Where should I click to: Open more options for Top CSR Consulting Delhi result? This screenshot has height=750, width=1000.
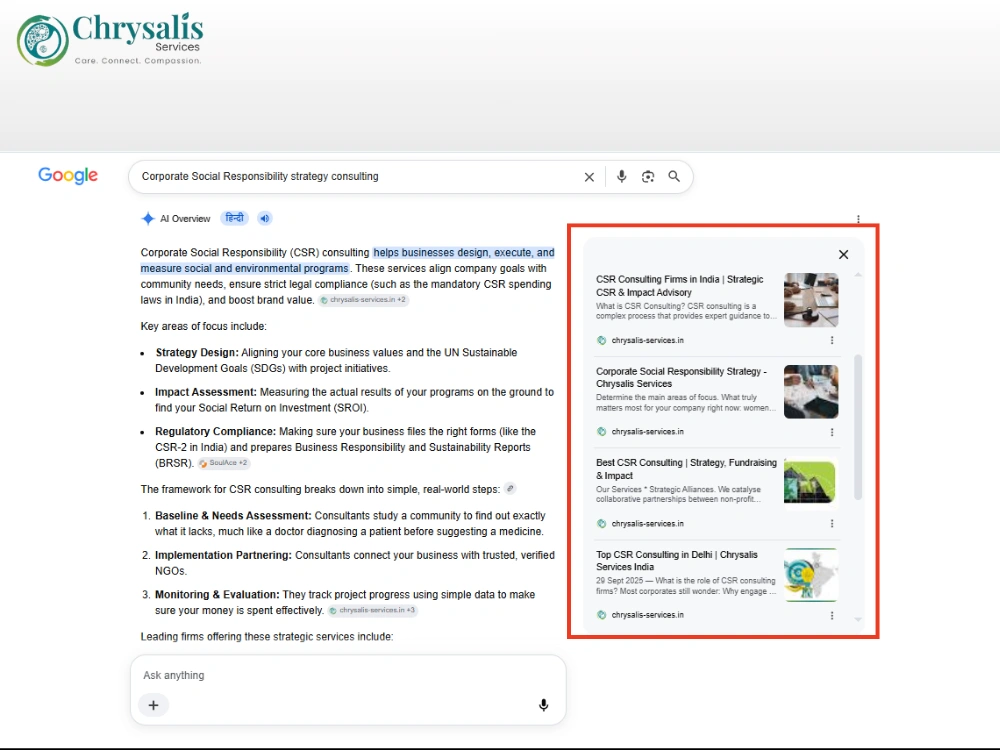tap(832, 615)
